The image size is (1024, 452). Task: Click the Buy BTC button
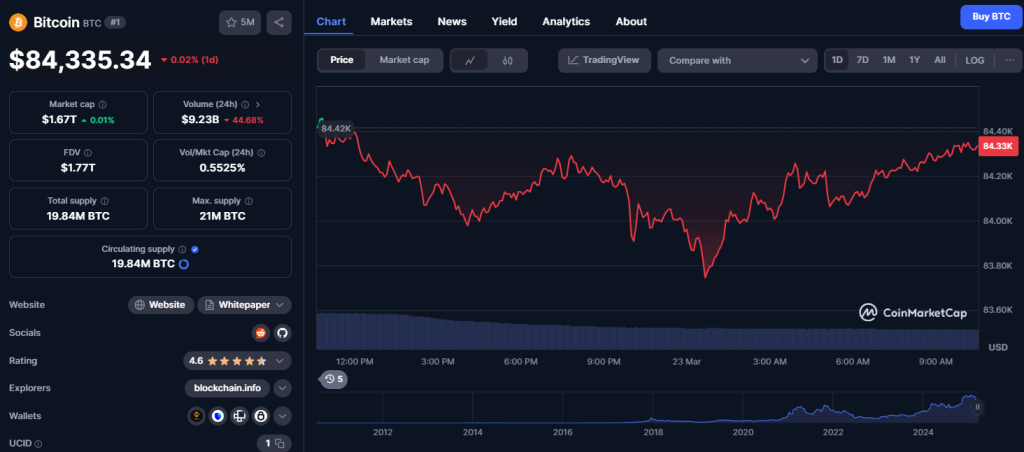pos(991,17)
